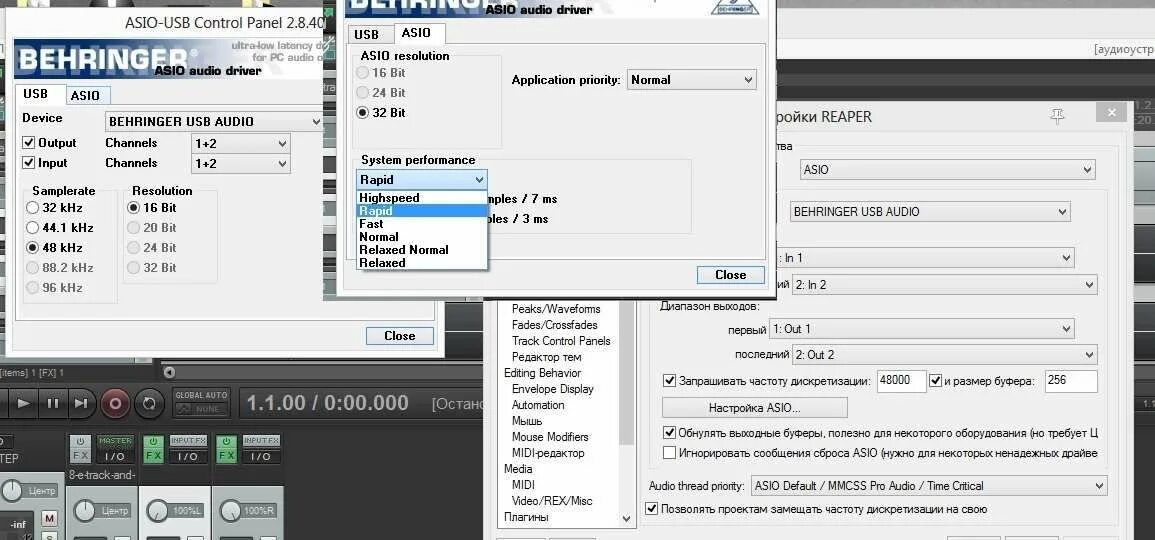Open the I/O routing button on 100%L strip
This screenshot has width=1155, height=540.
(x=188, y=456)
